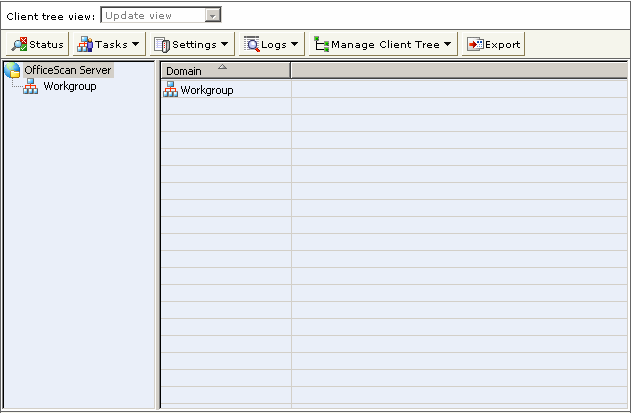The width and height of the screenshot is (631, 413).
Task: Click the Workgroup domain icon in the table
Action: [170, 90]
